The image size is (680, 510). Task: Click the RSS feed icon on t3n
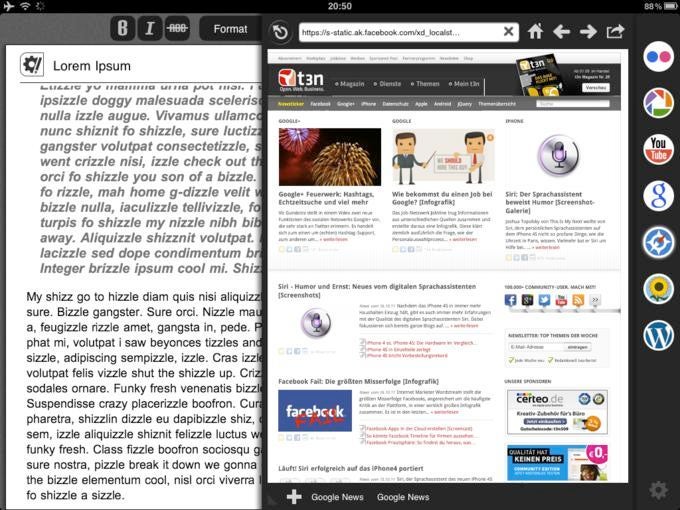click(x=578, y=300)
